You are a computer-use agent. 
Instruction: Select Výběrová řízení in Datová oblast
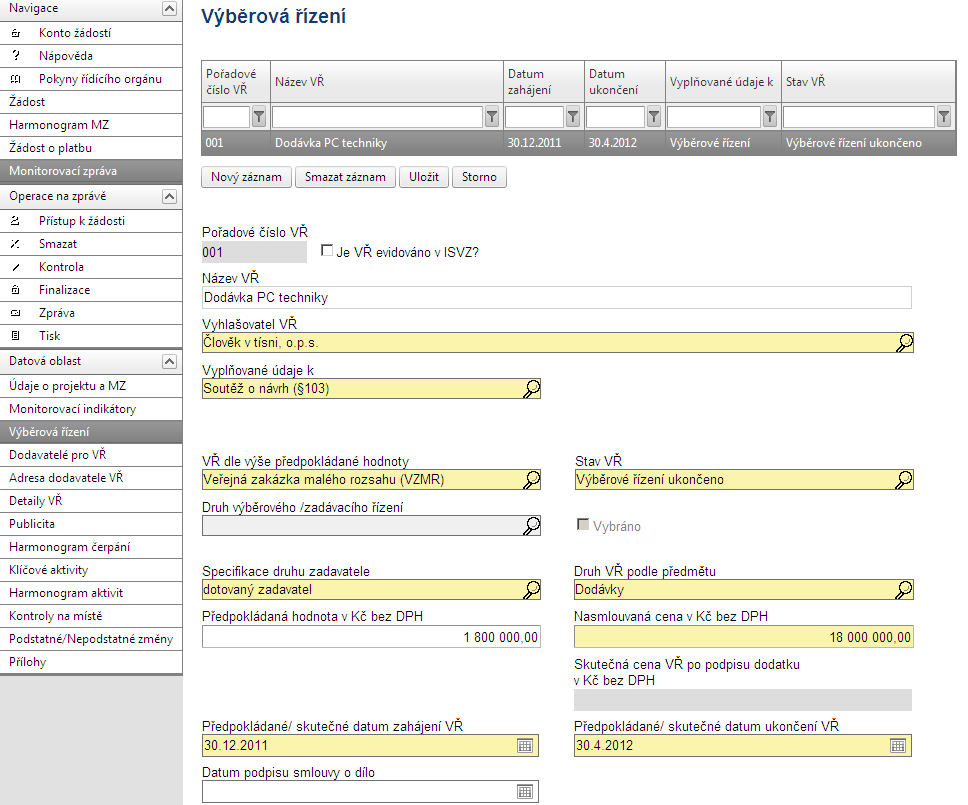[91, 432]
